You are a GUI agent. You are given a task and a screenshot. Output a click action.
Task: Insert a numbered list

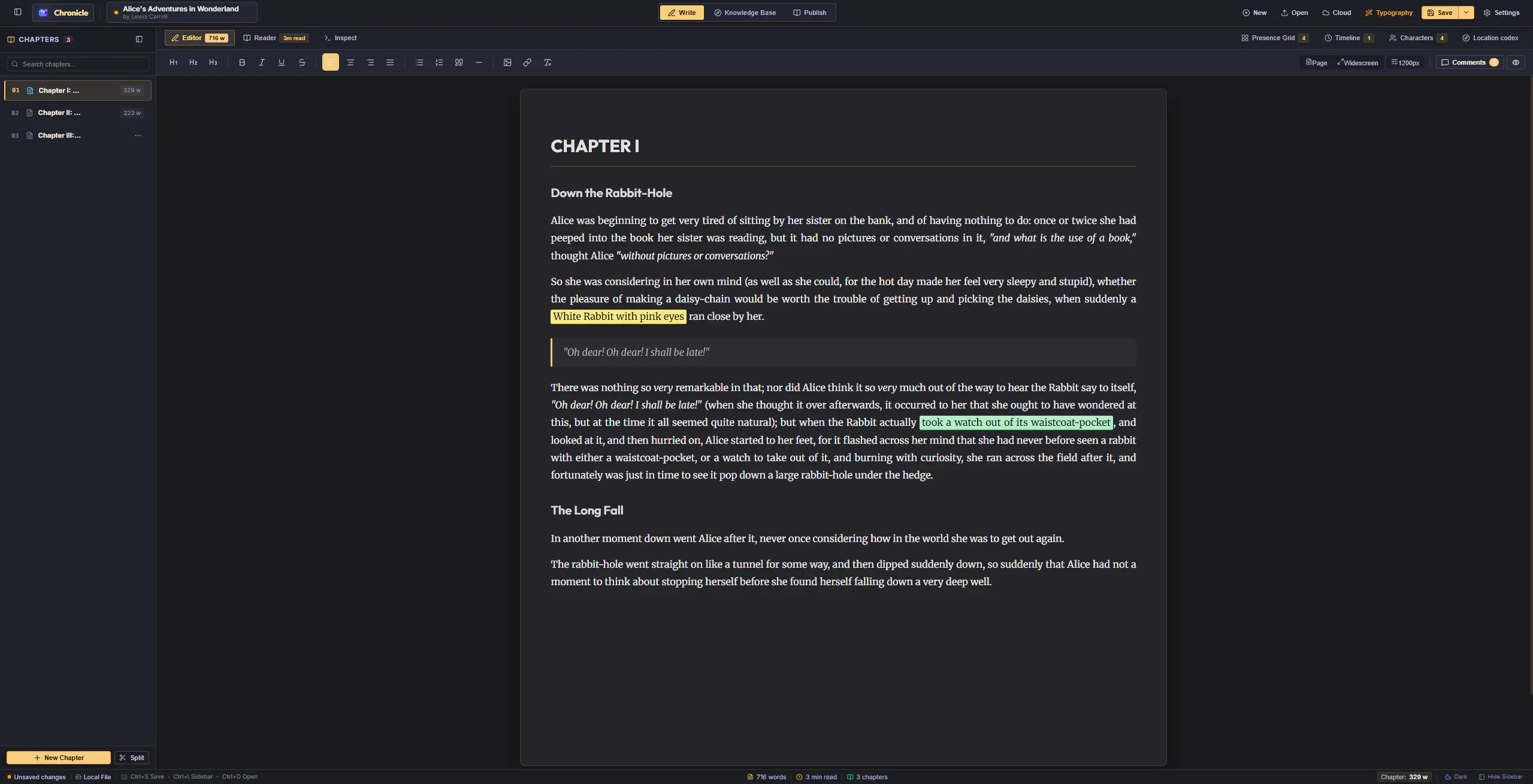tap(439, 62)
